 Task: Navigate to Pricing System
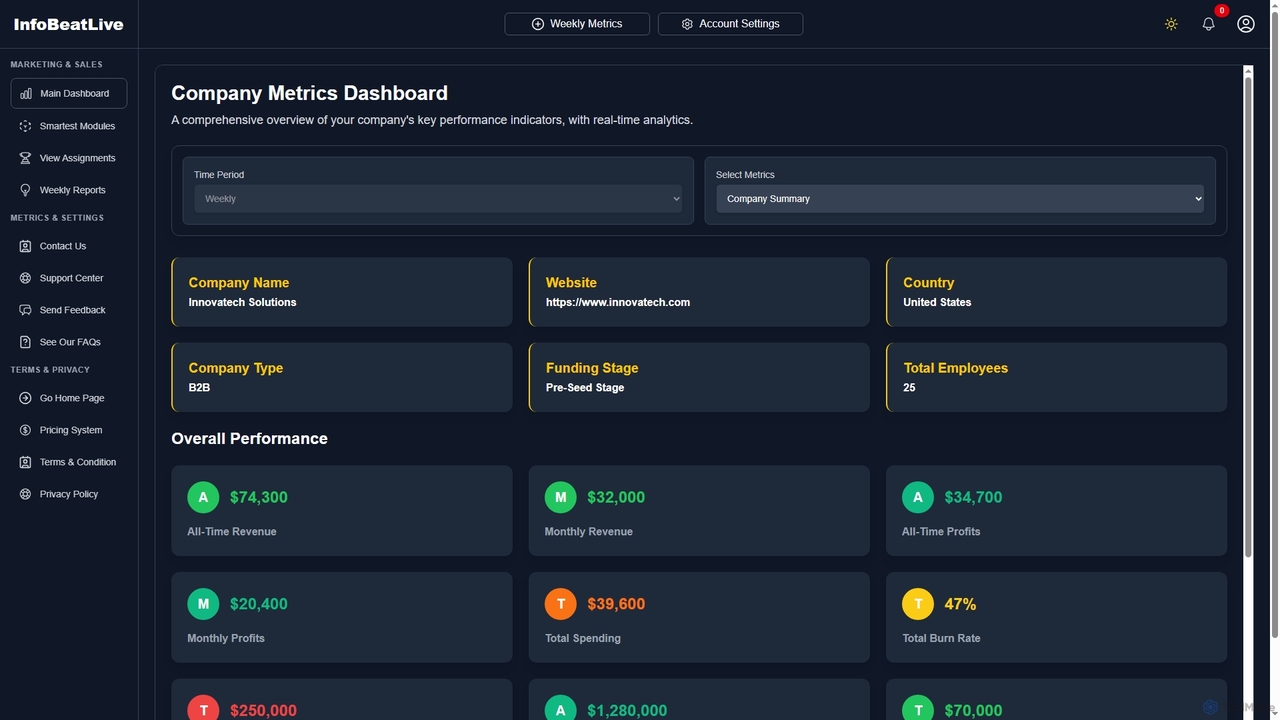click(x=69, y=430)
